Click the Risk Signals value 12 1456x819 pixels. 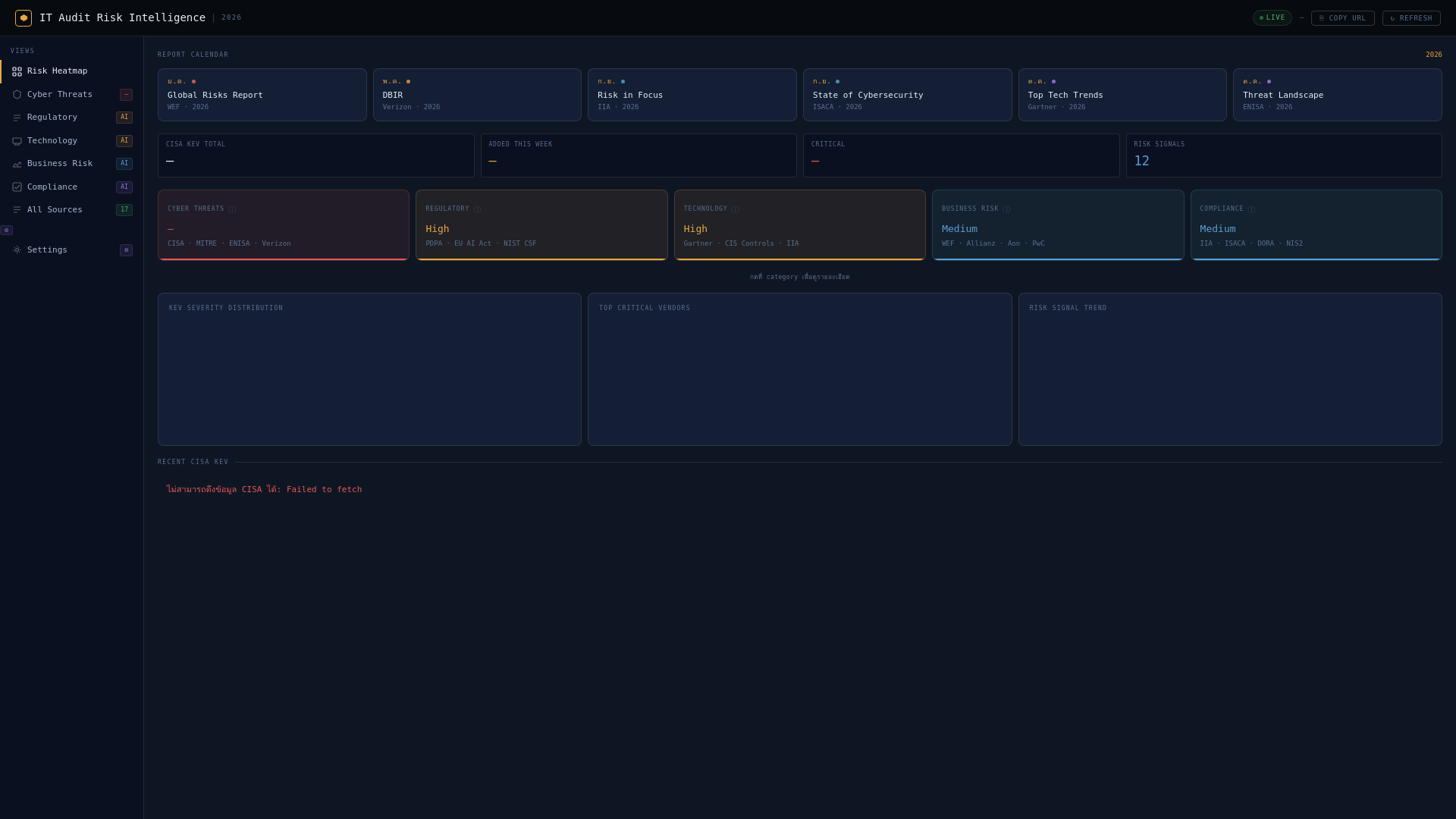pos(1141,162)
